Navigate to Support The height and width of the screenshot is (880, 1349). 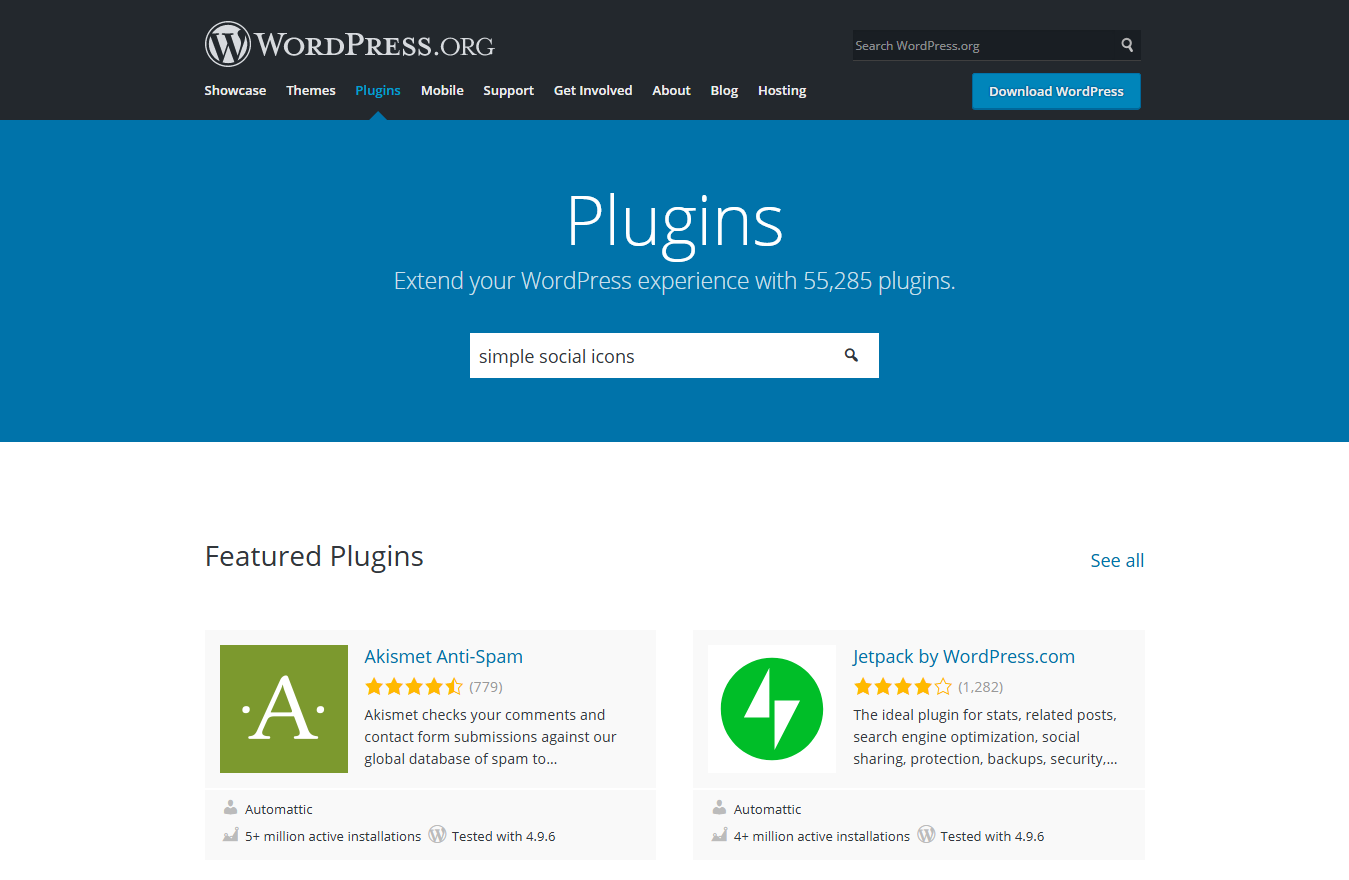click(508, 90)
